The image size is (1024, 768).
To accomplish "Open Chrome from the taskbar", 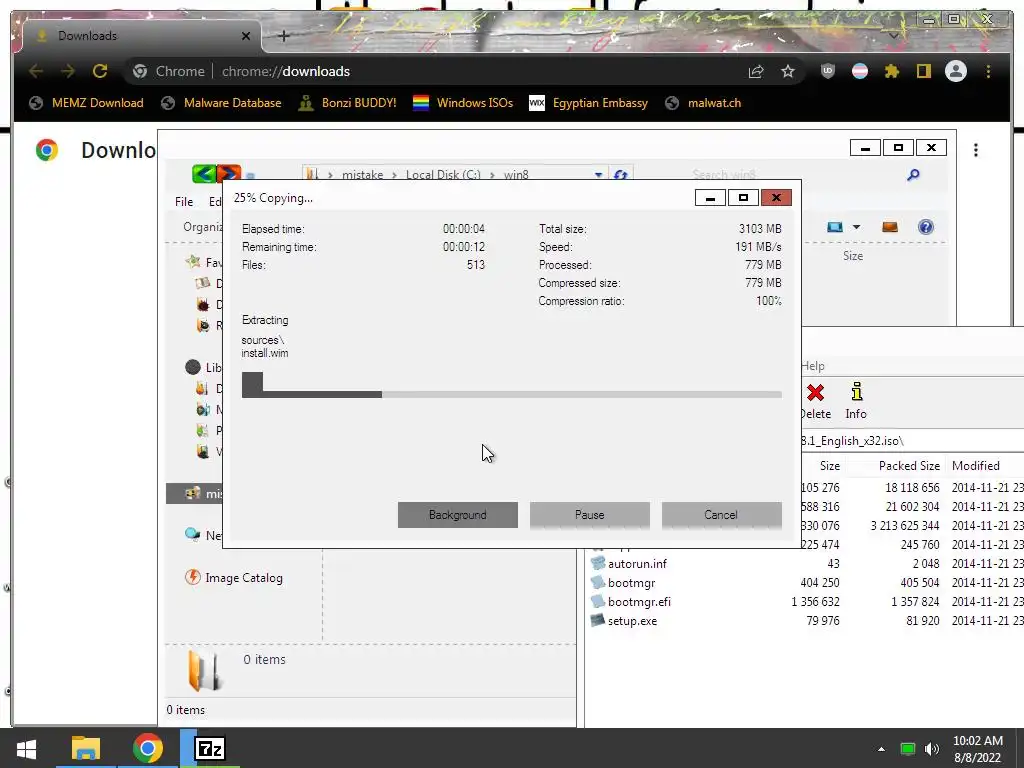I will pos(148,748).
